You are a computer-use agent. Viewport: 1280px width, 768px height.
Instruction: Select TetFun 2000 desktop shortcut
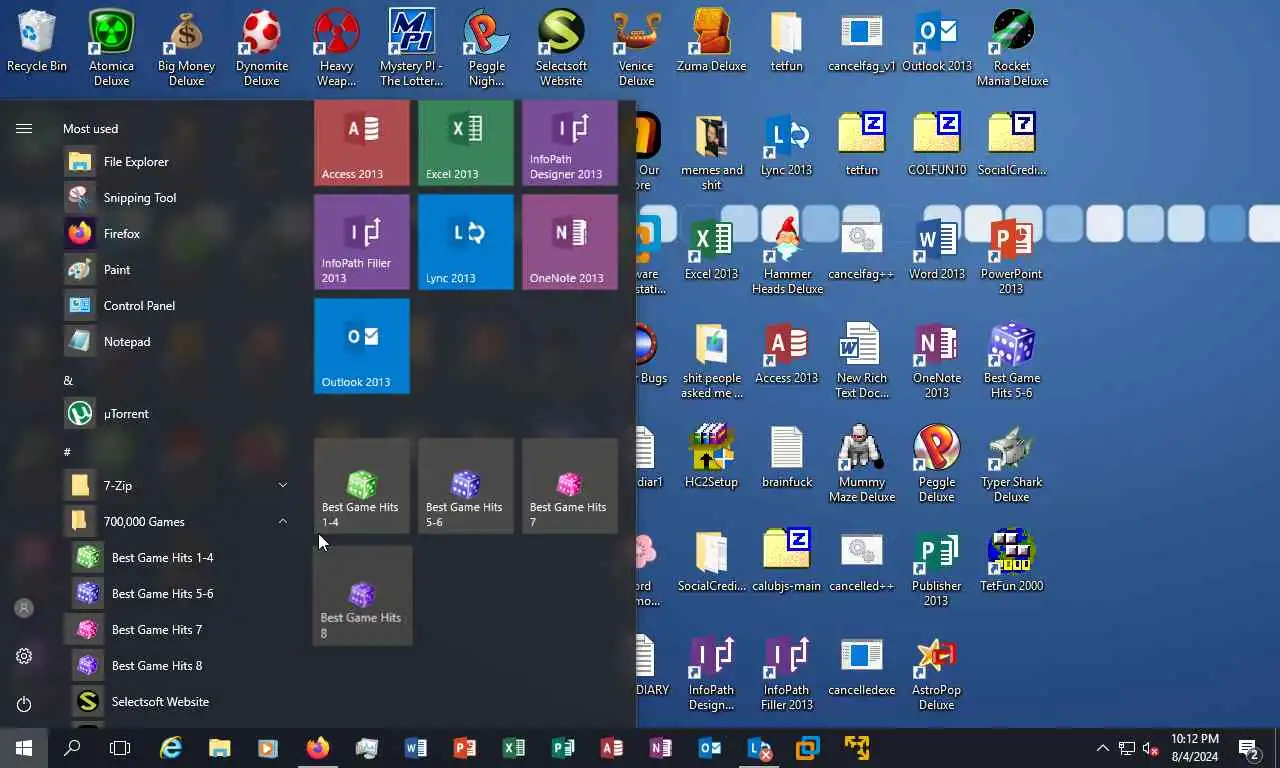tap(1012, 560)
